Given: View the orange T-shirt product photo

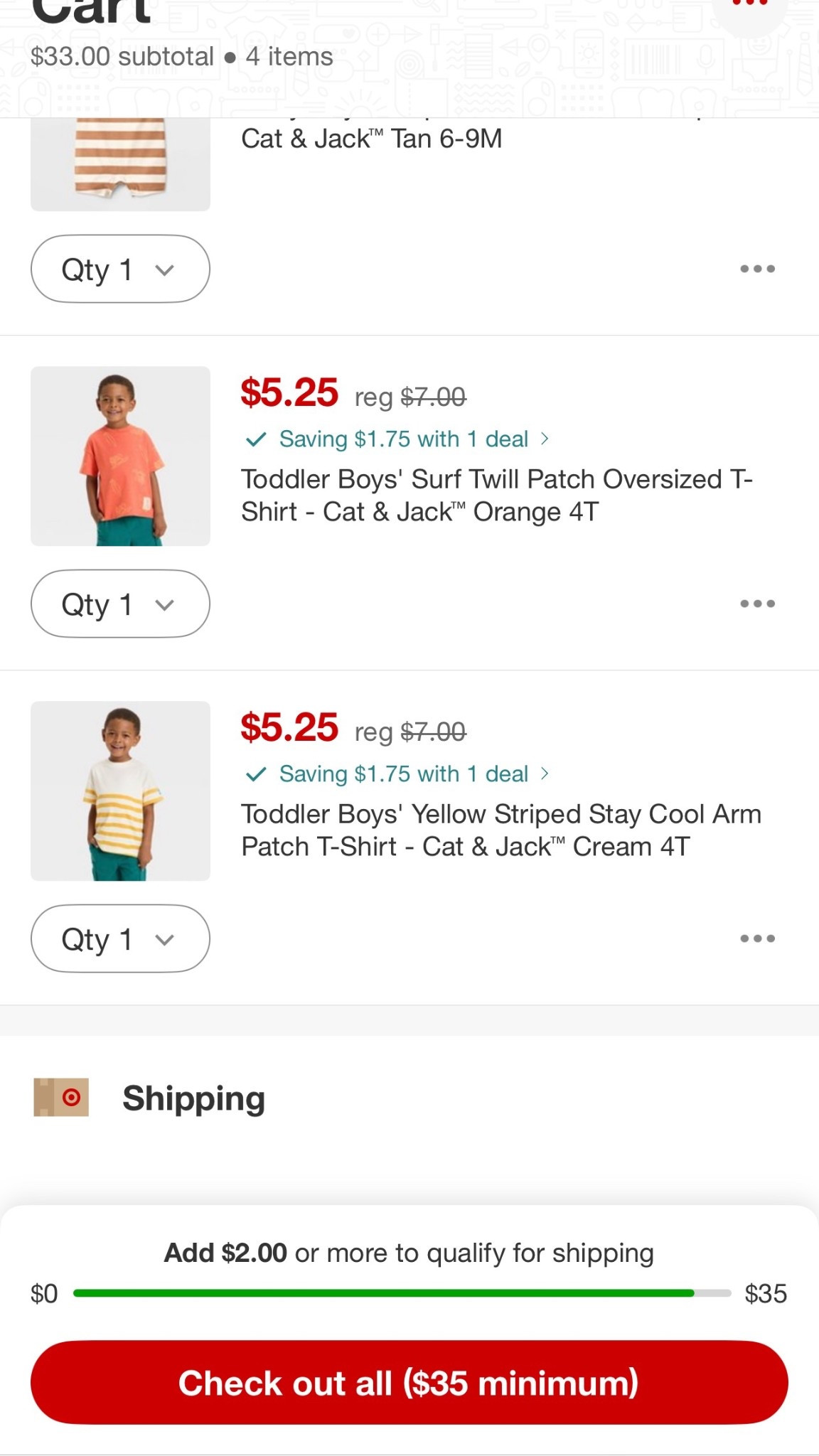Looking at the screenshot, I should pyautogui.click(x=120, y=456).
